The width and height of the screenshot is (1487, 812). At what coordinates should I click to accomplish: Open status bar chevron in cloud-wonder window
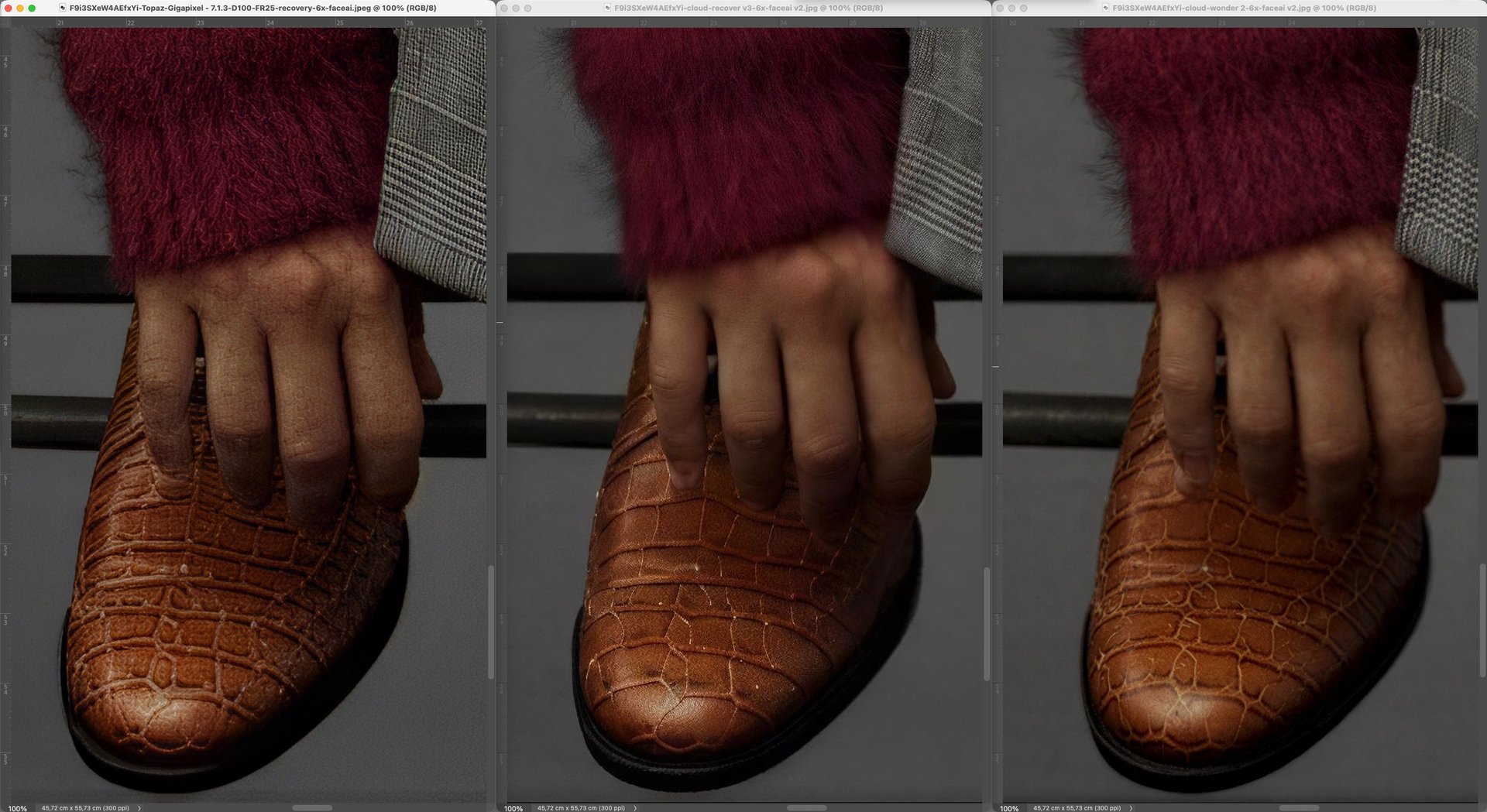(1131, 807)
